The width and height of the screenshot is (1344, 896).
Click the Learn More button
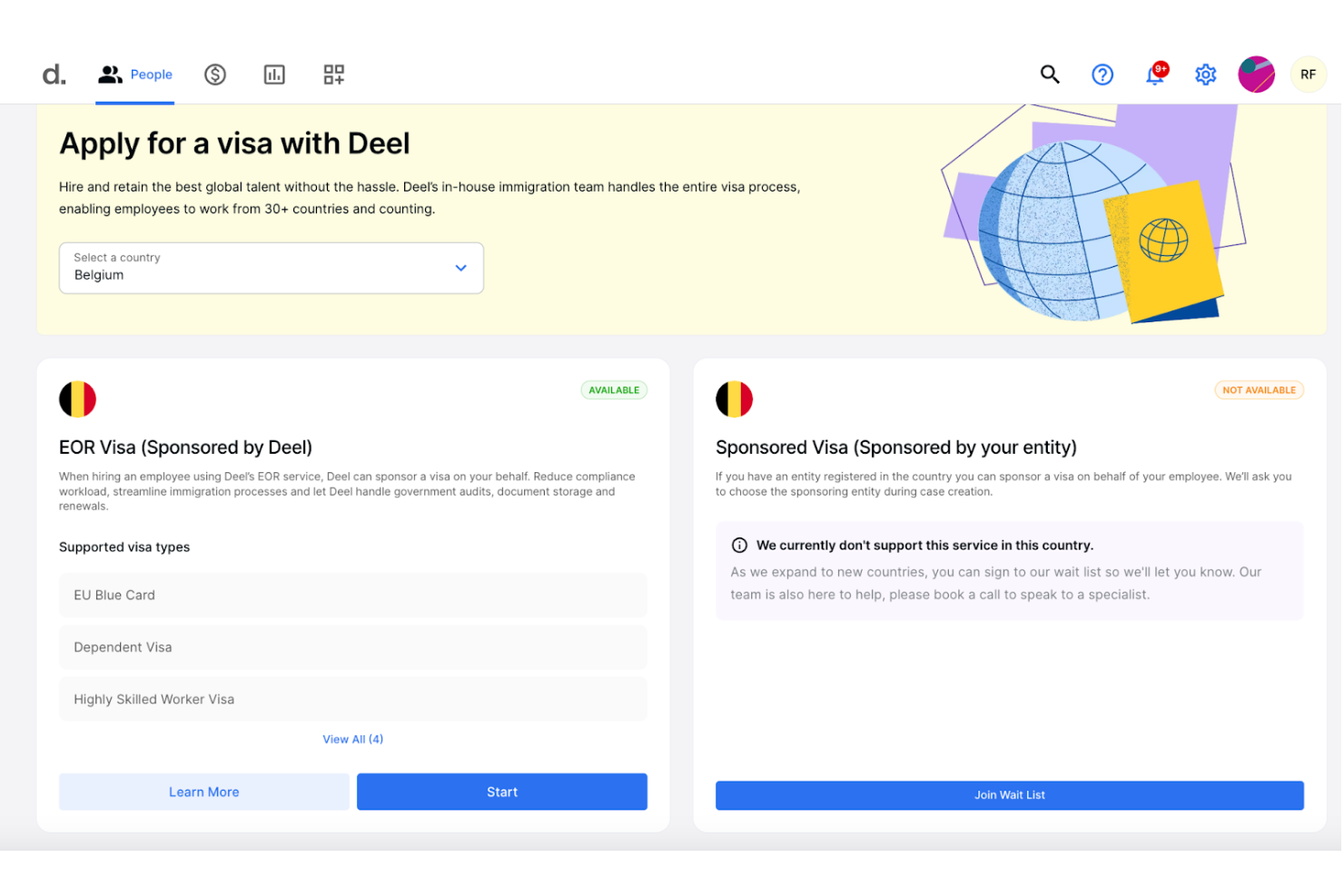coord(204,792)
